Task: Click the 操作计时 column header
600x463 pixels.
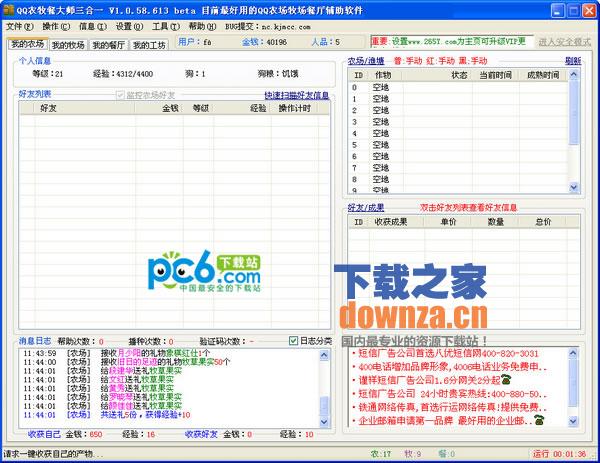Action: click(x=295, y=108)
